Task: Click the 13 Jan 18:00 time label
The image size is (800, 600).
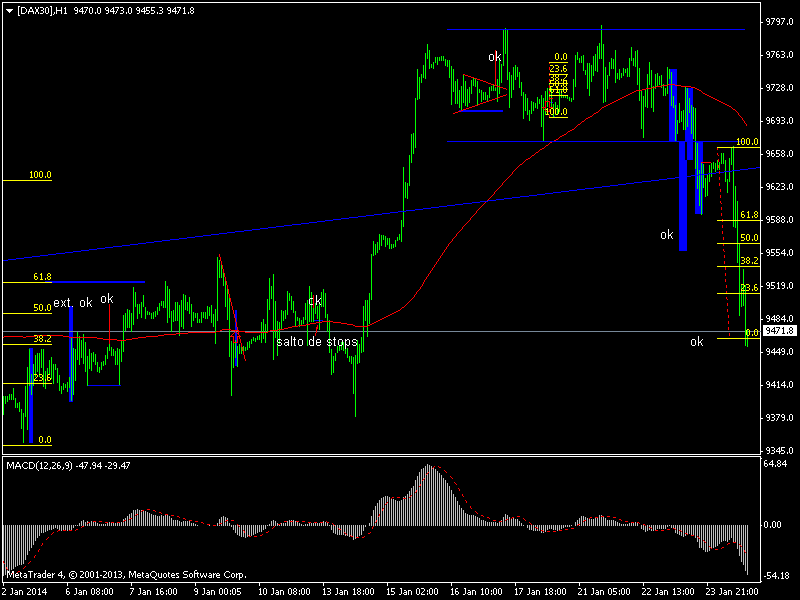Action: pyautogui.click(x=346, y=592)
